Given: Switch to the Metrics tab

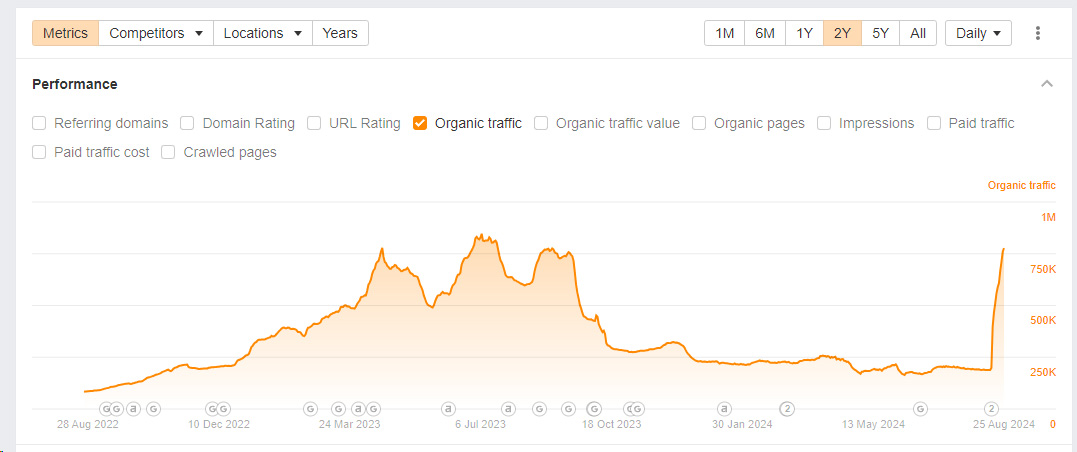Looking at the screenshot, I should click(x=65, y=33).
